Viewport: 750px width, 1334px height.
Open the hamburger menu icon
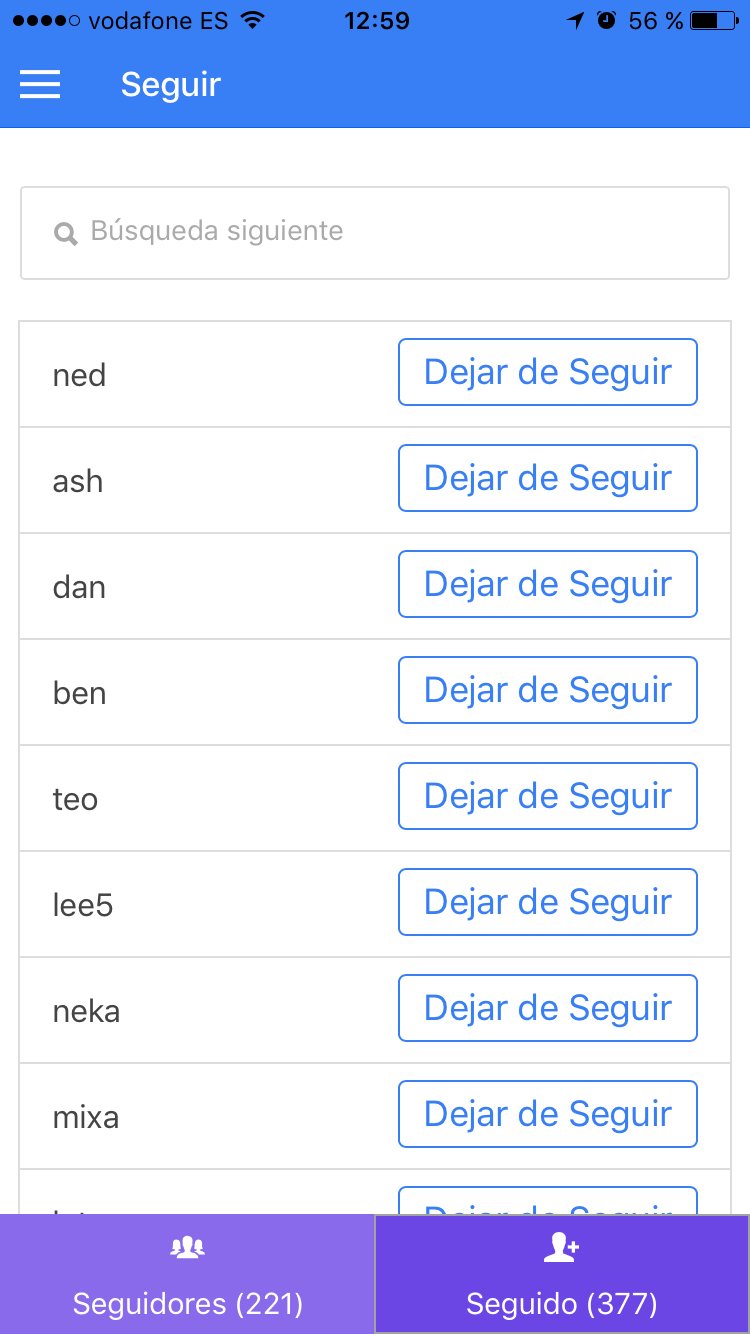pyautogui.click(x=40, y=85)
